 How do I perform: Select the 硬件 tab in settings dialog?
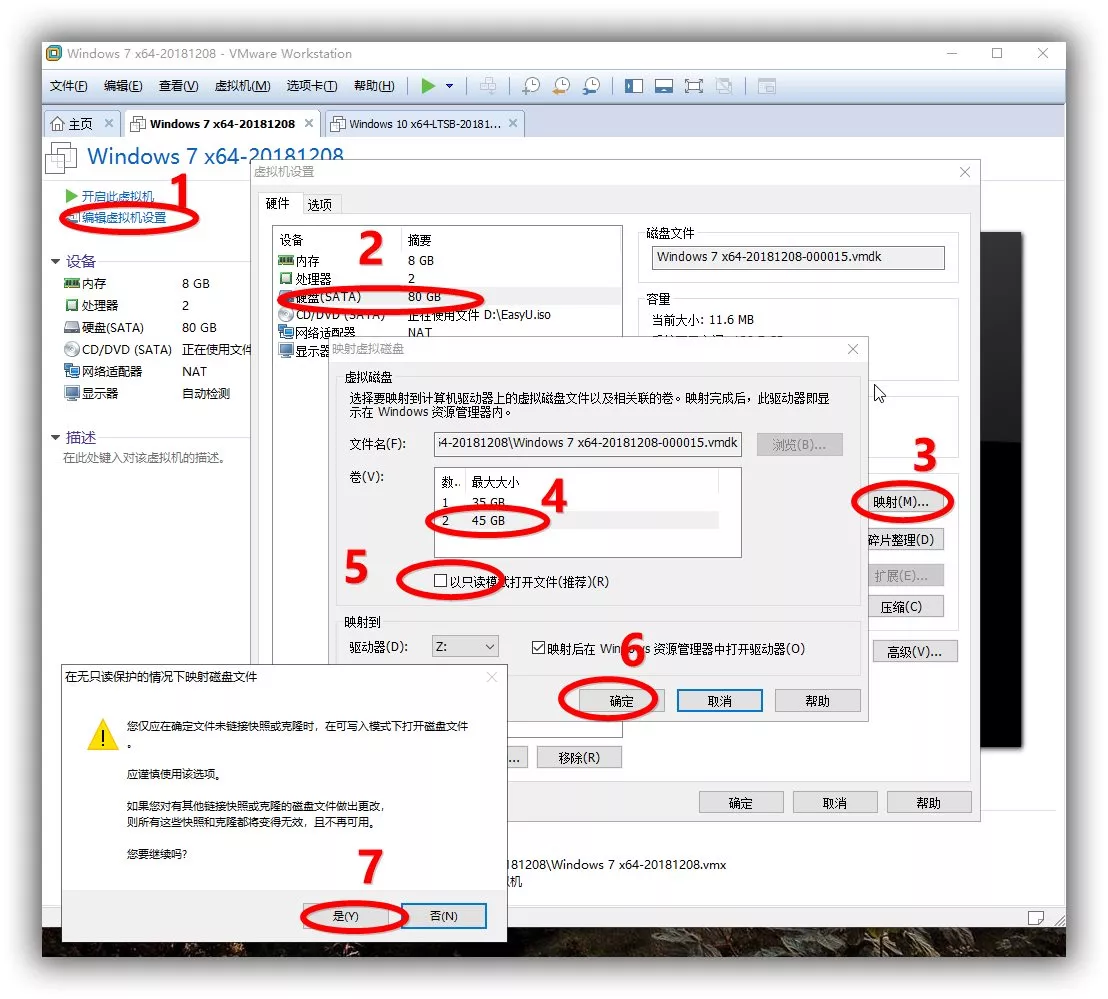tap(278, 203)
